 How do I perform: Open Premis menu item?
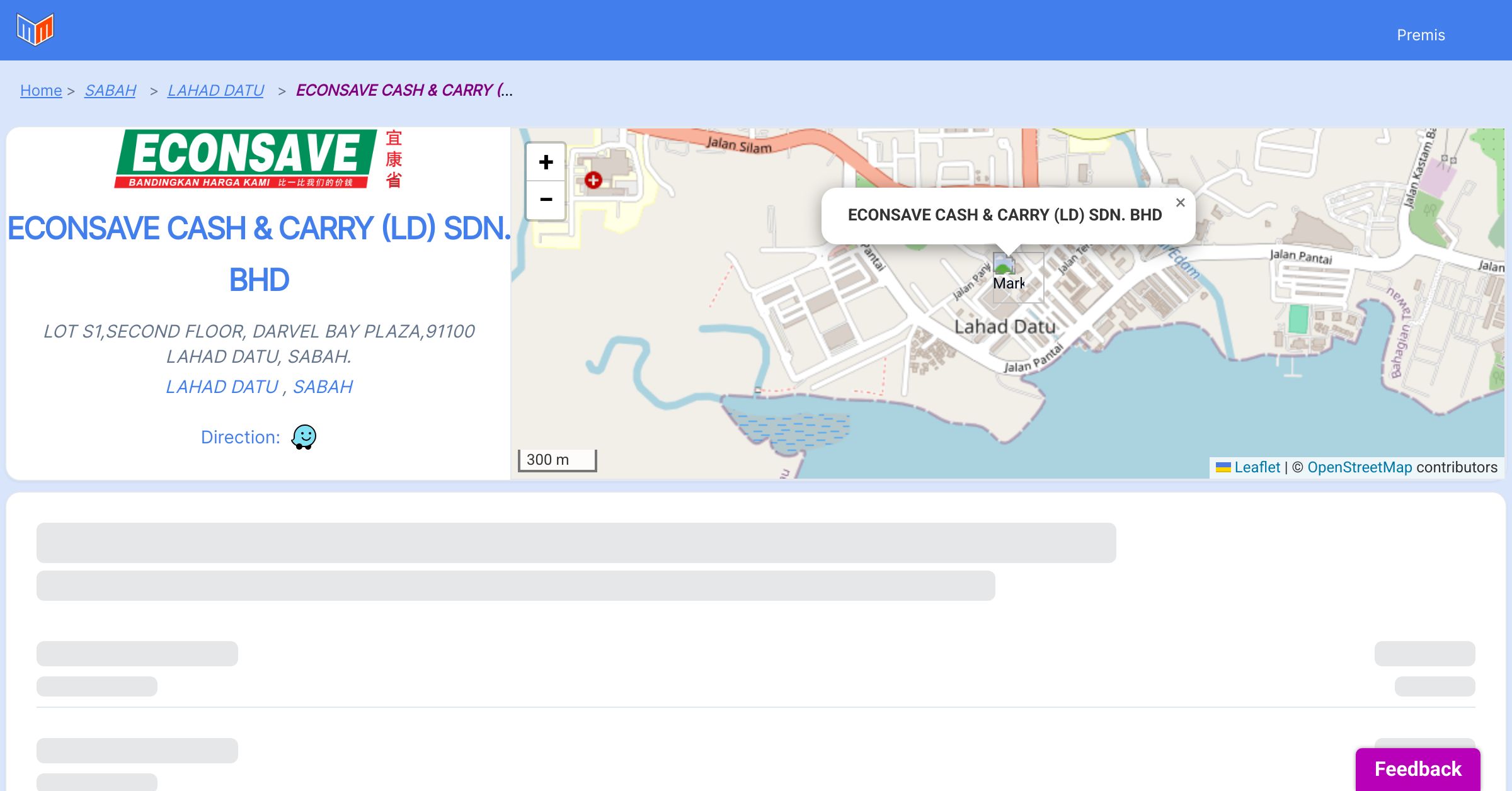tap(1421, 35)
